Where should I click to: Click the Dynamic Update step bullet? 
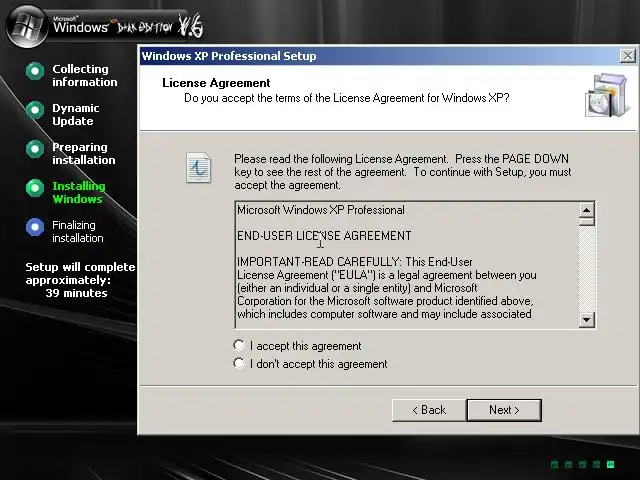click(35, 110)
